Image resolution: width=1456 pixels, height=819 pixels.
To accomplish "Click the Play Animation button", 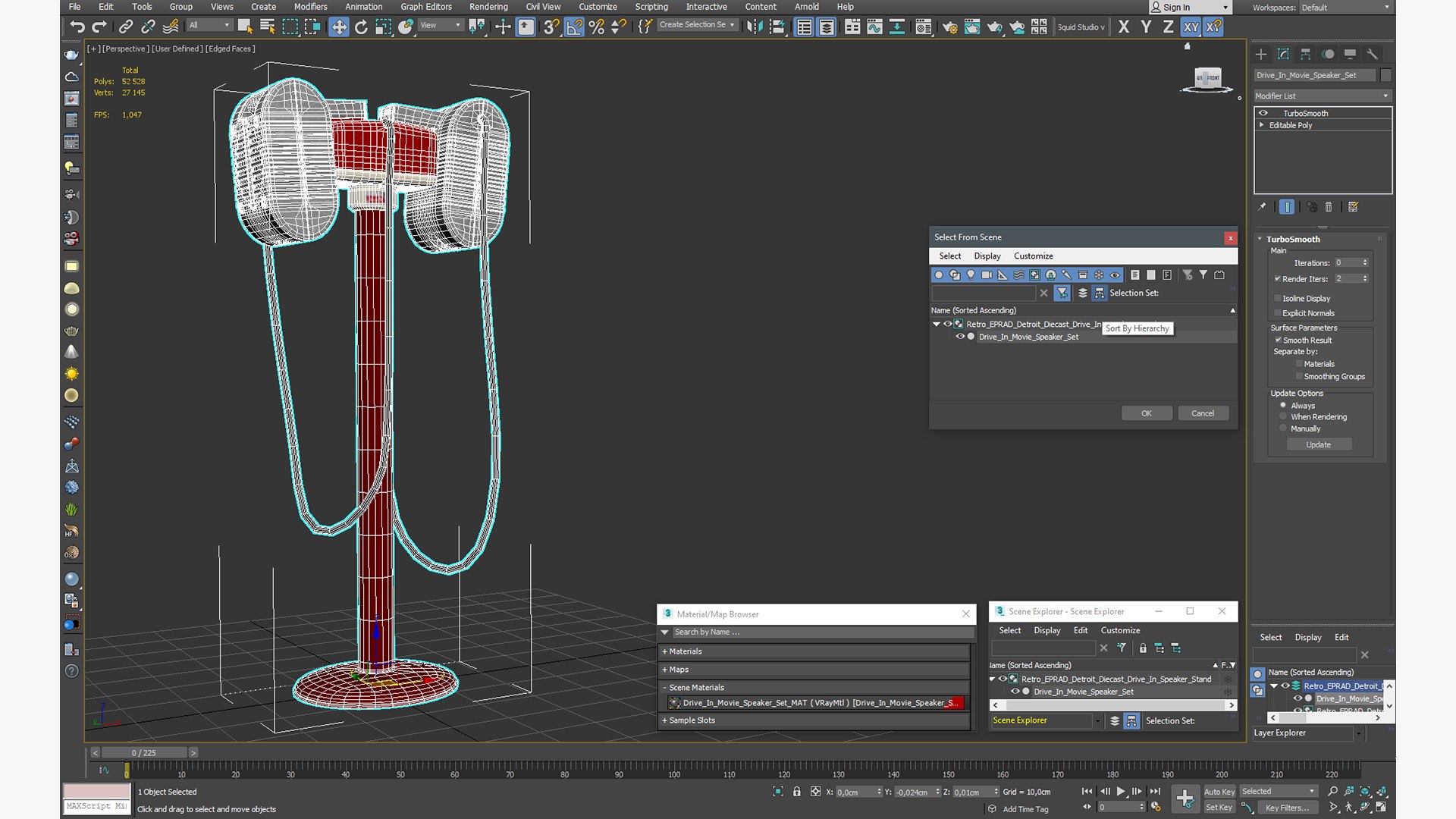I will 1120,791.
